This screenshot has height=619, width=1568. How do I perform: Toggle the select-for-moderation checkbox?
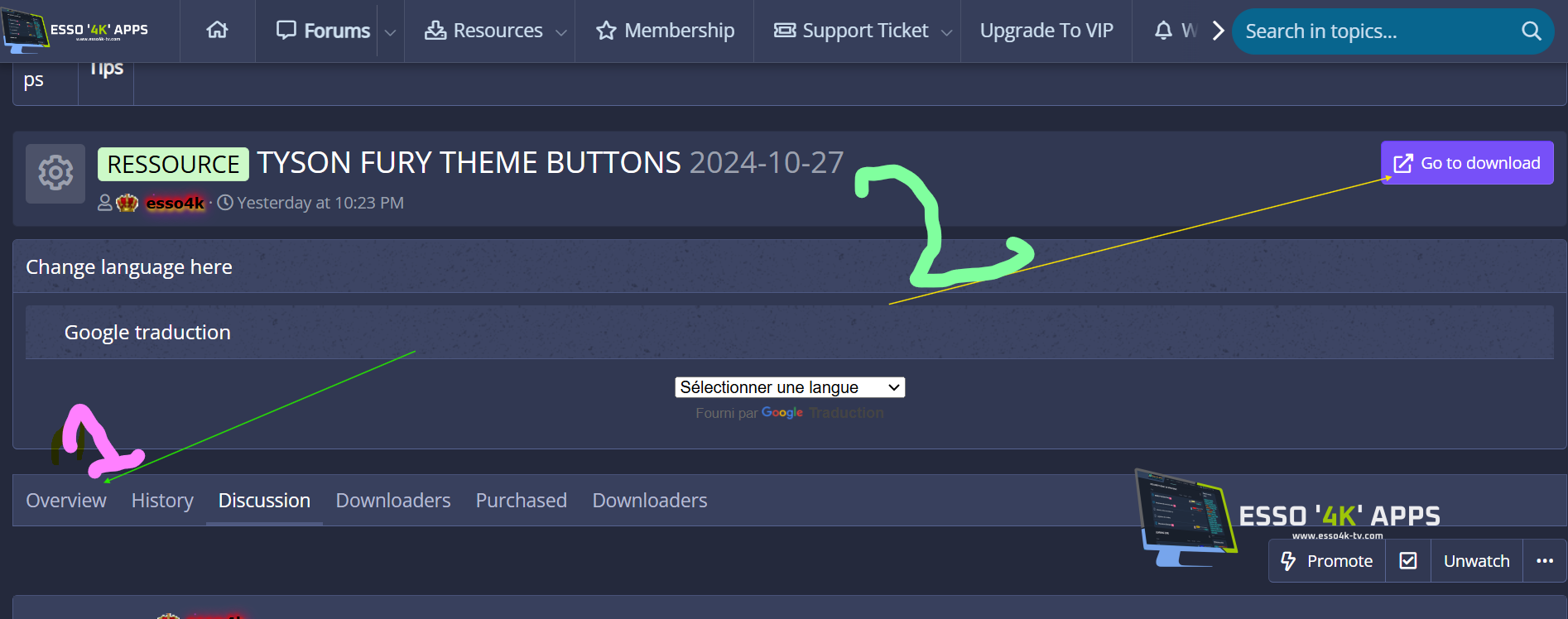(x=1407, y=561)
